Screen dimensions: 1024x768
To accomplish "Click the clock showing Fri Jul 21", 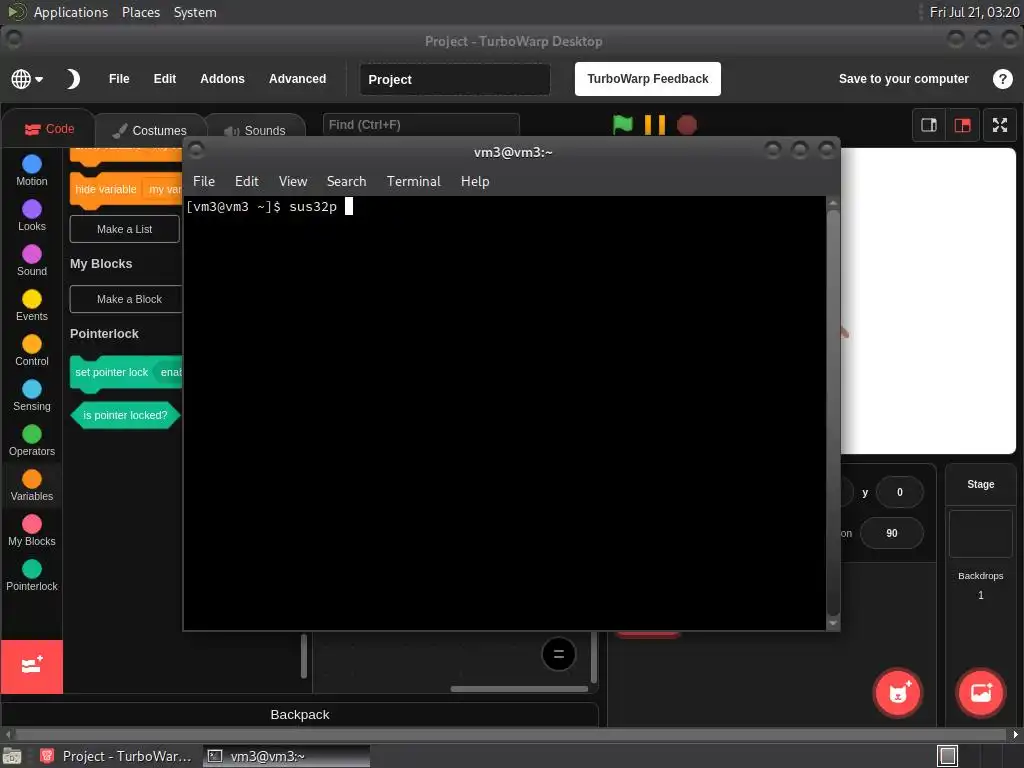I will (974, 12).
